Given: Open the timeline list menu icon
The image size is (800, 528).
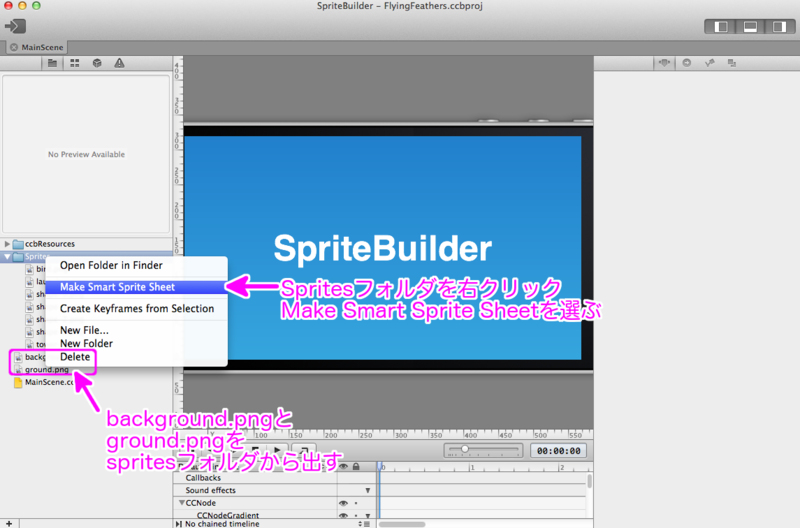Looking at the screenshot, I should [367, 524].
